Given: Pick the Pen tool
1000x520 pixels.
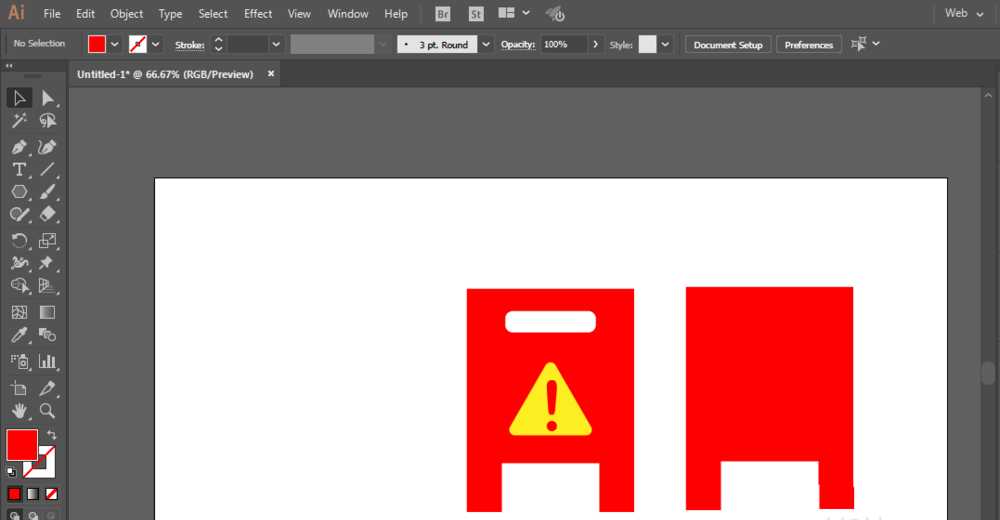Looking at the screenshot, I should 19,146.
